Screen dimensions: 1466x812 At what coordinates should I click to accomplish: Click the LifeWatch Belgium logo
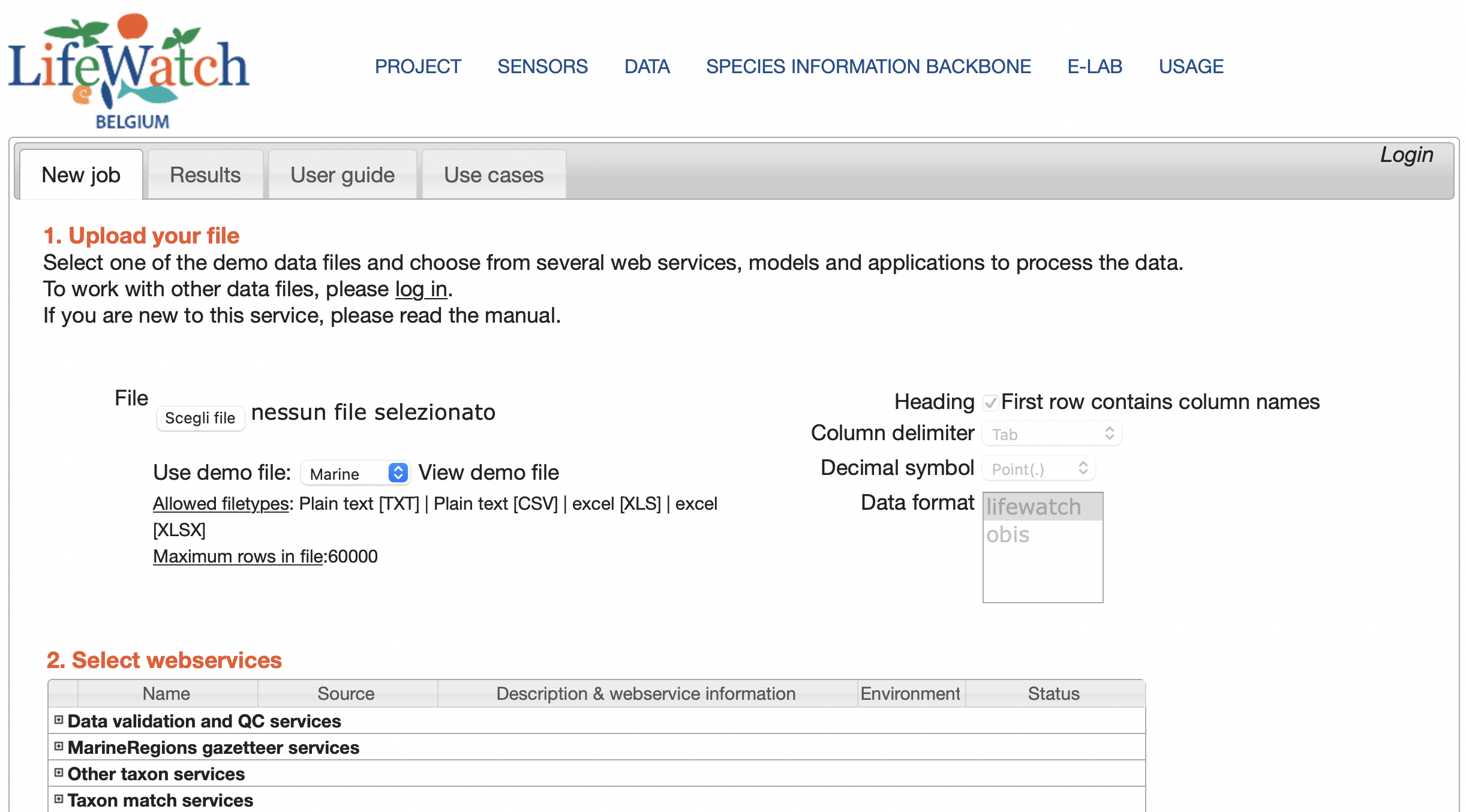tap(128, 71)
